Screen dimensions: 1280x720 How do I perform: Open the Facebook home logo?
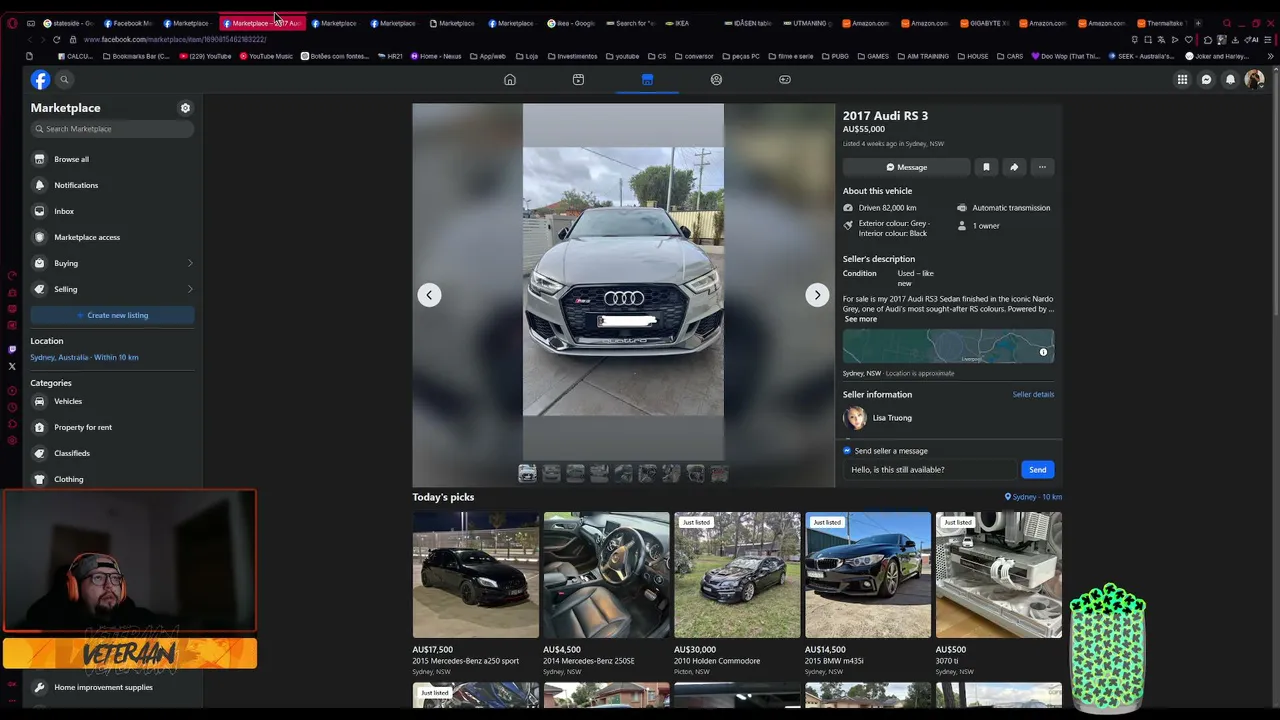tap(40, 80)
